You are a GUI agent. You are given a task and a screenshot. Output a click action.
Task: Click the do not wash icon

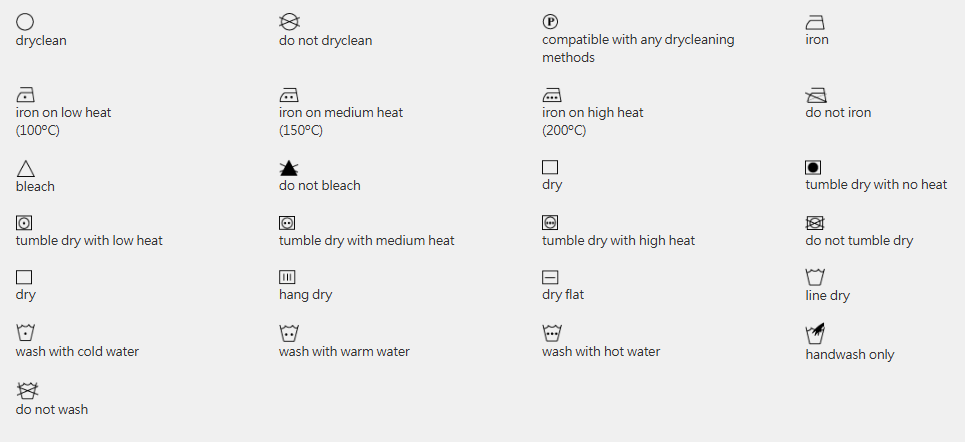tap(27, 390)
